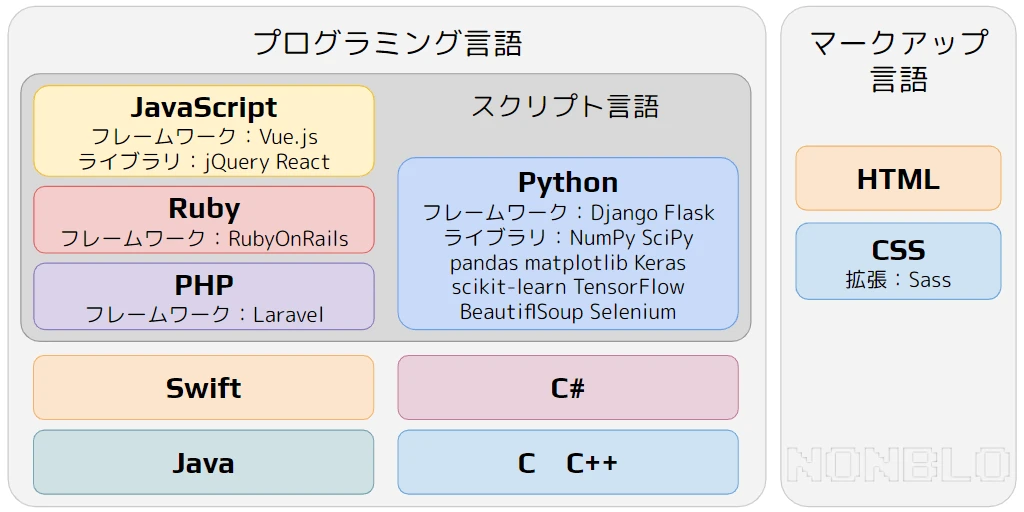The image size is (1024, 512).
Task: Click the JavaScript box heading
Action: tap(204, 107)
